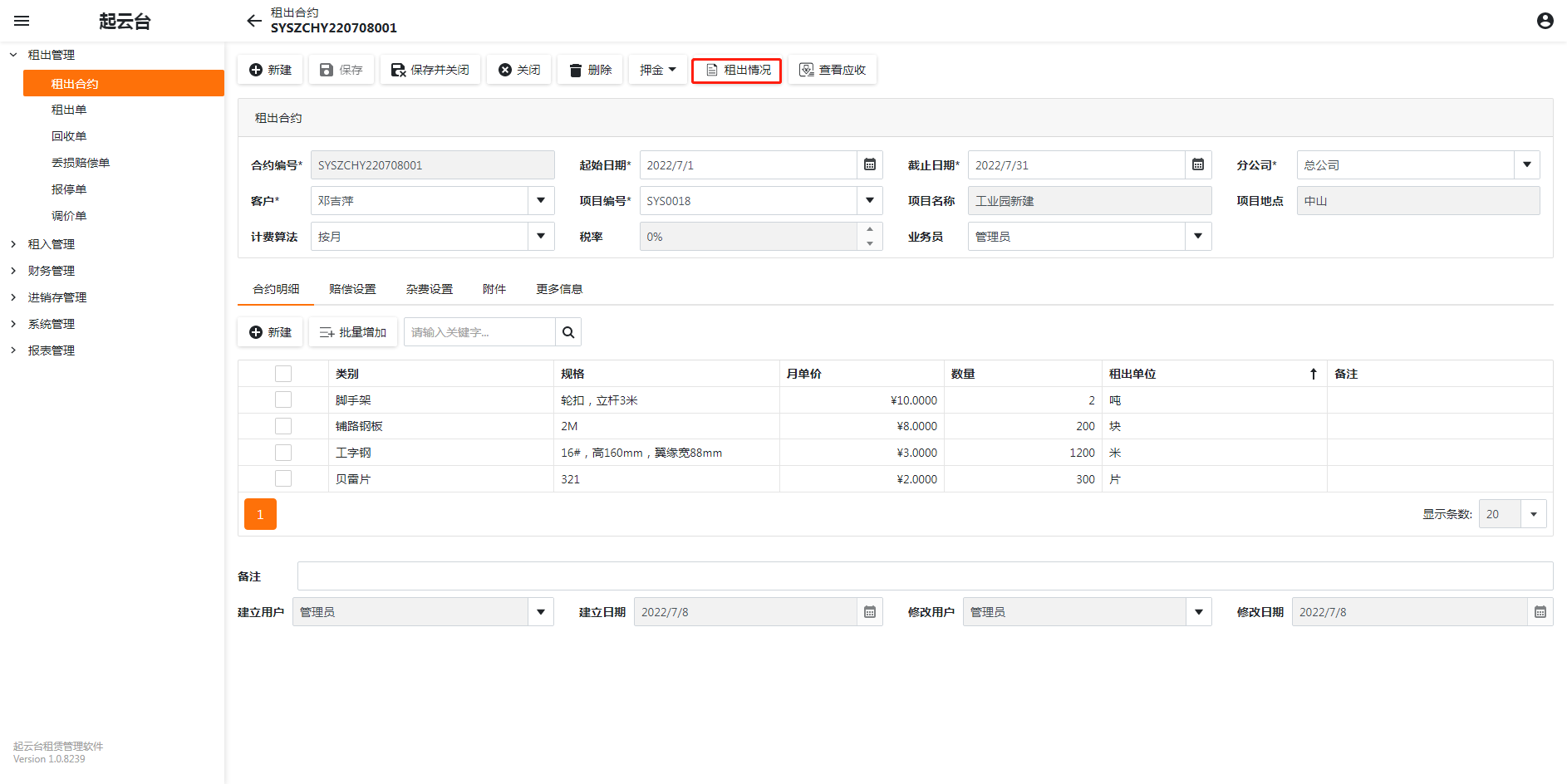The height and width of the screenshot is (784, 1567).
Task: Increase the 税率 stepper value
Action: [x=870, y=229]
